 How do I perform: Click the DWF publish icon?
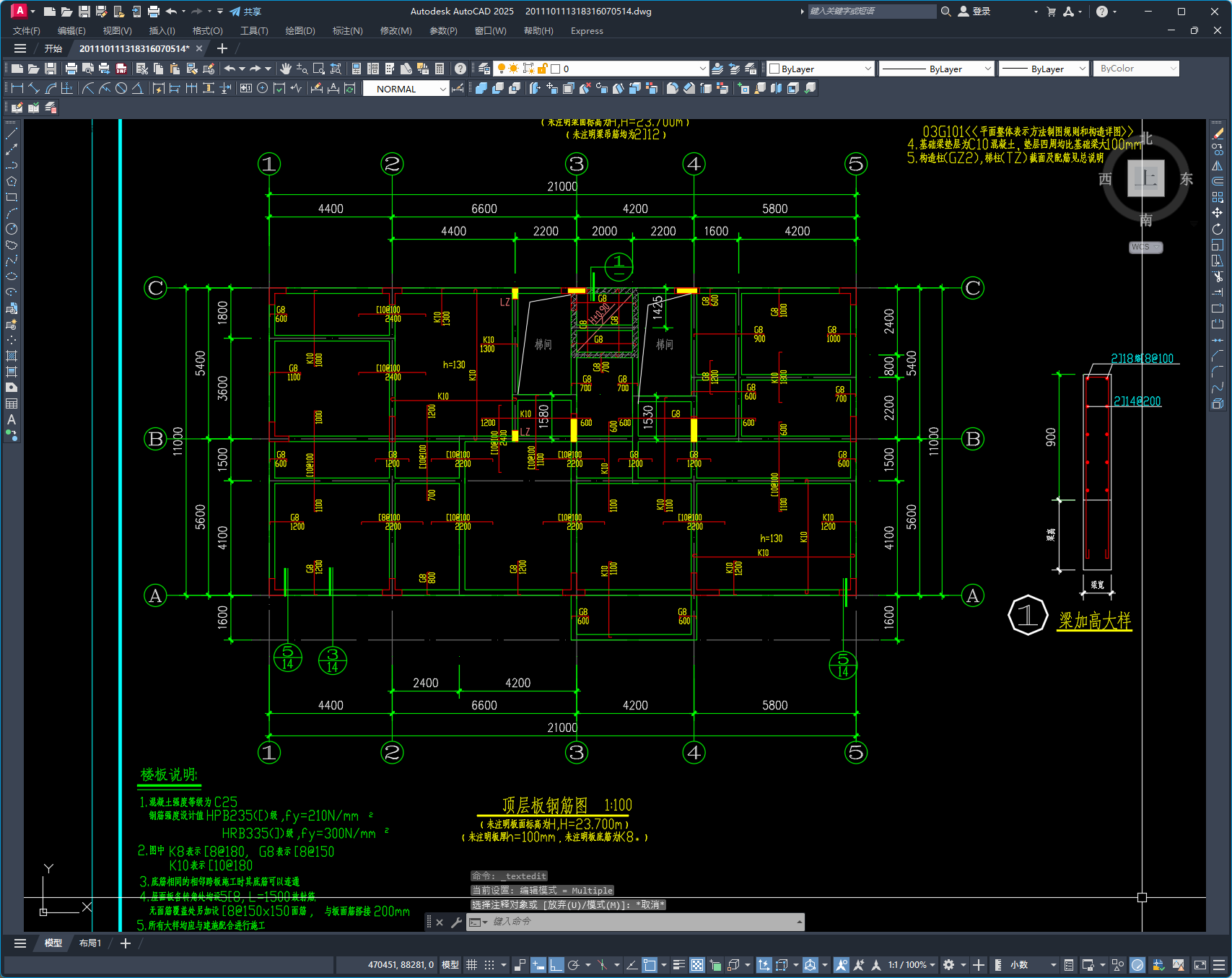point(121,69)
